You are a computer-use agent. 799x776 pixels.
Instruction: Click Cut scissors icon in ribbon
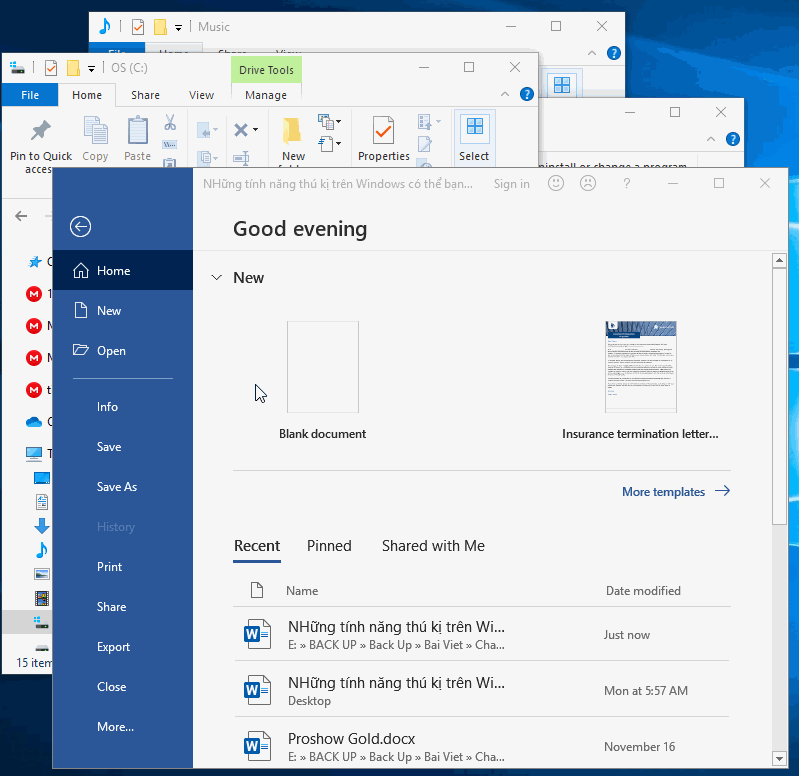click(170, 122)
